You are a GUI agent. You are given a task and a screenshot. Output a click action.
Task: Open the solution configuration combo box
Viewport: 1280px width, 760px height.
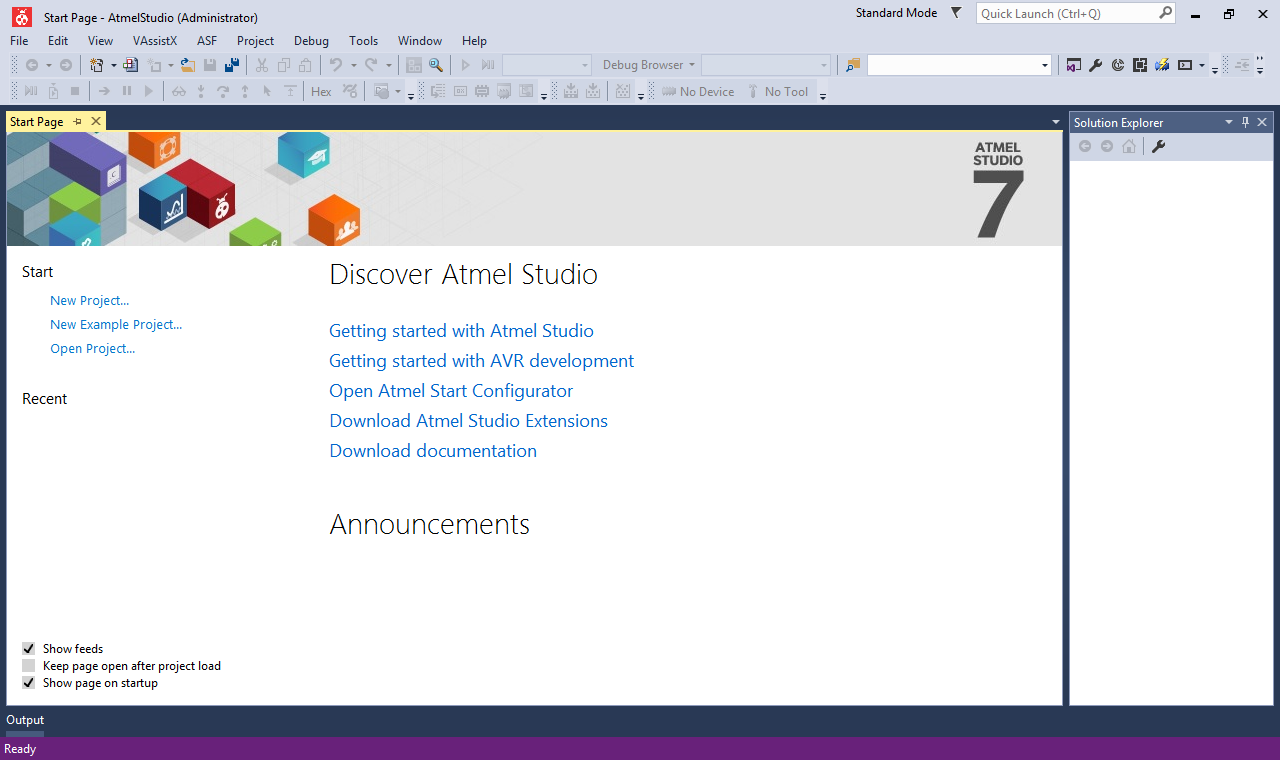(547, 65)
